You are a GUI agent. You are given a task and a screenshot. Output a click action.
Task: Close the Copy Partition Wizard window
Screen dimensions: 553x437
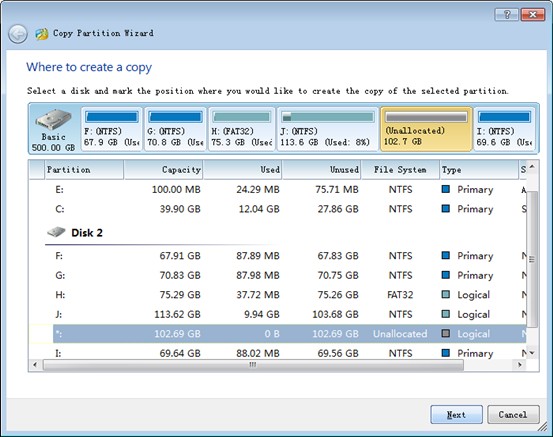click(533, 14)
